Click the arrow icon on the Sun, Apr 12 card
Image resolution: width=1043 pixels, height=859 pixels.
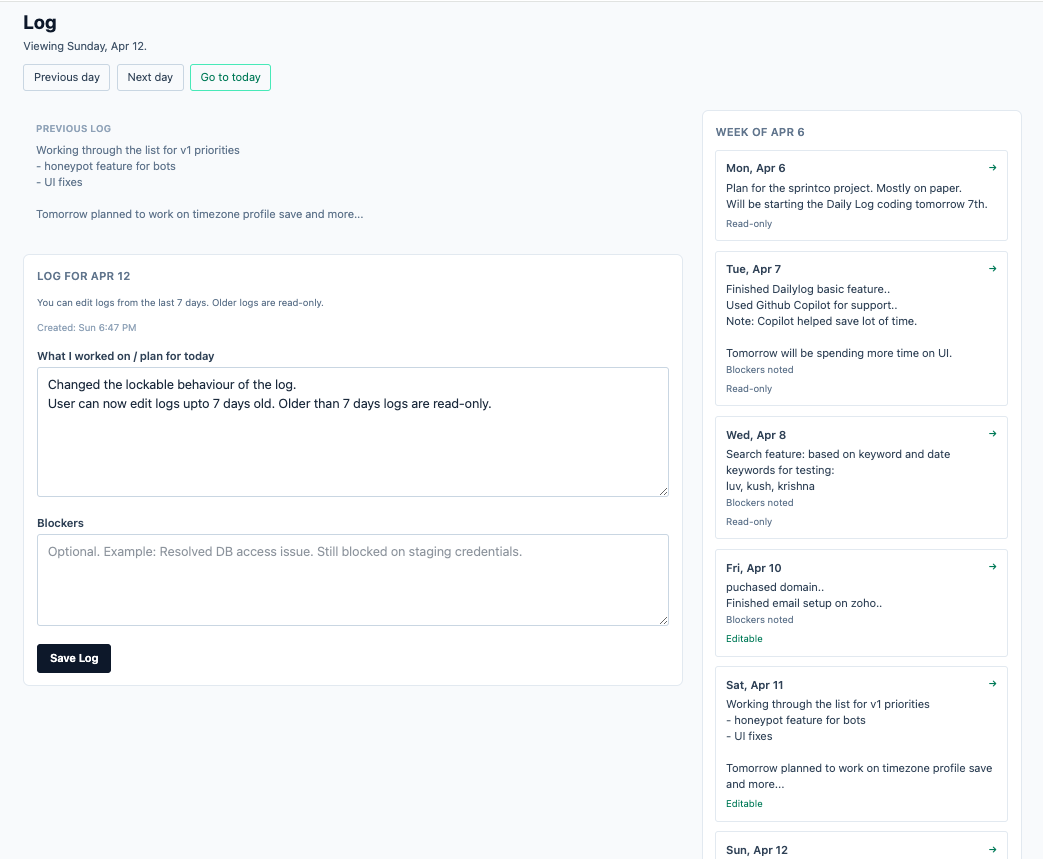(x=992, y=848)
